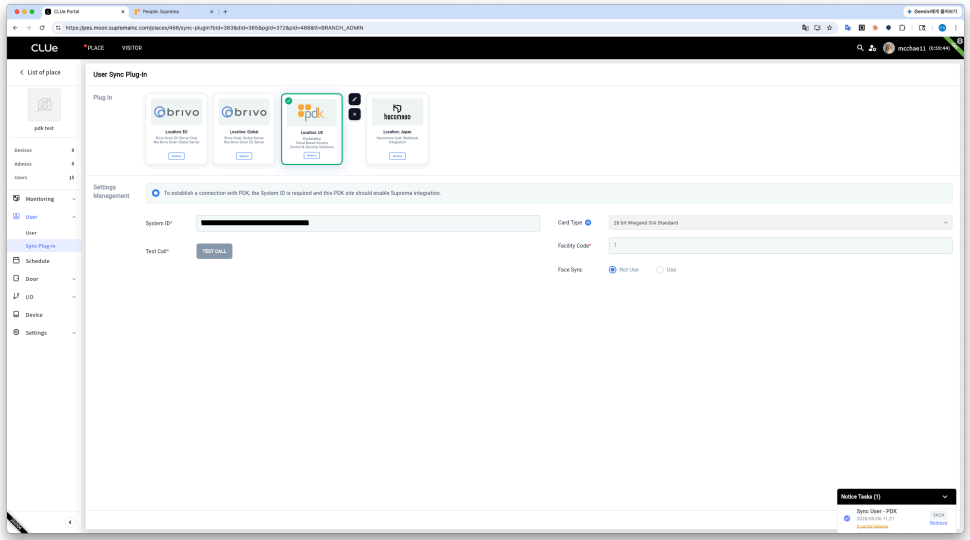This screenshot has width=970, height=540.
Task: Click the Monitoring sidebar icon
Action: [x=17, y=199]
